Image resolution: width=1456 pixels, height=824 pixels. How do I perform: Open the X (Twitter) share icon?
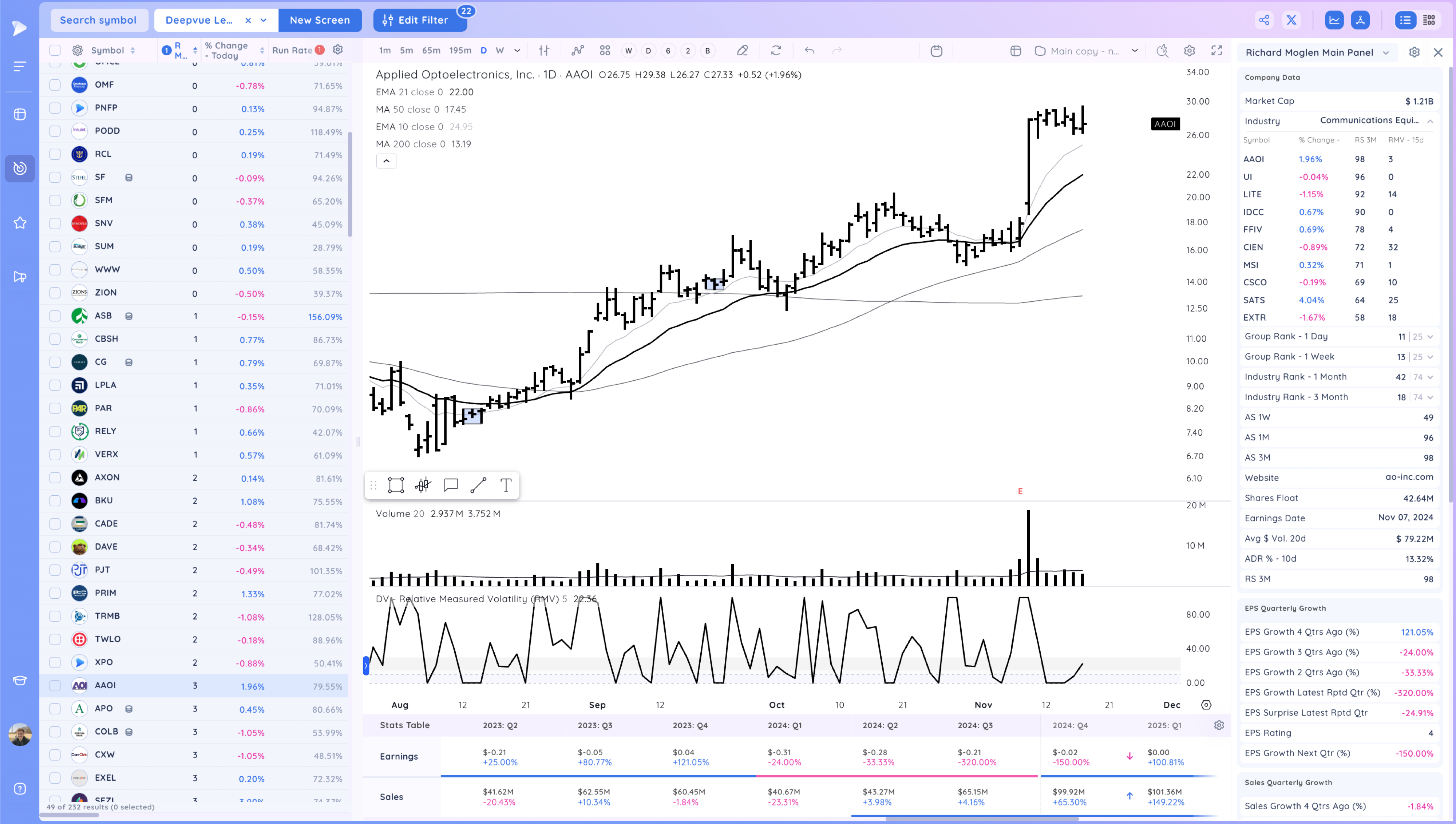tap(1291, 20)
